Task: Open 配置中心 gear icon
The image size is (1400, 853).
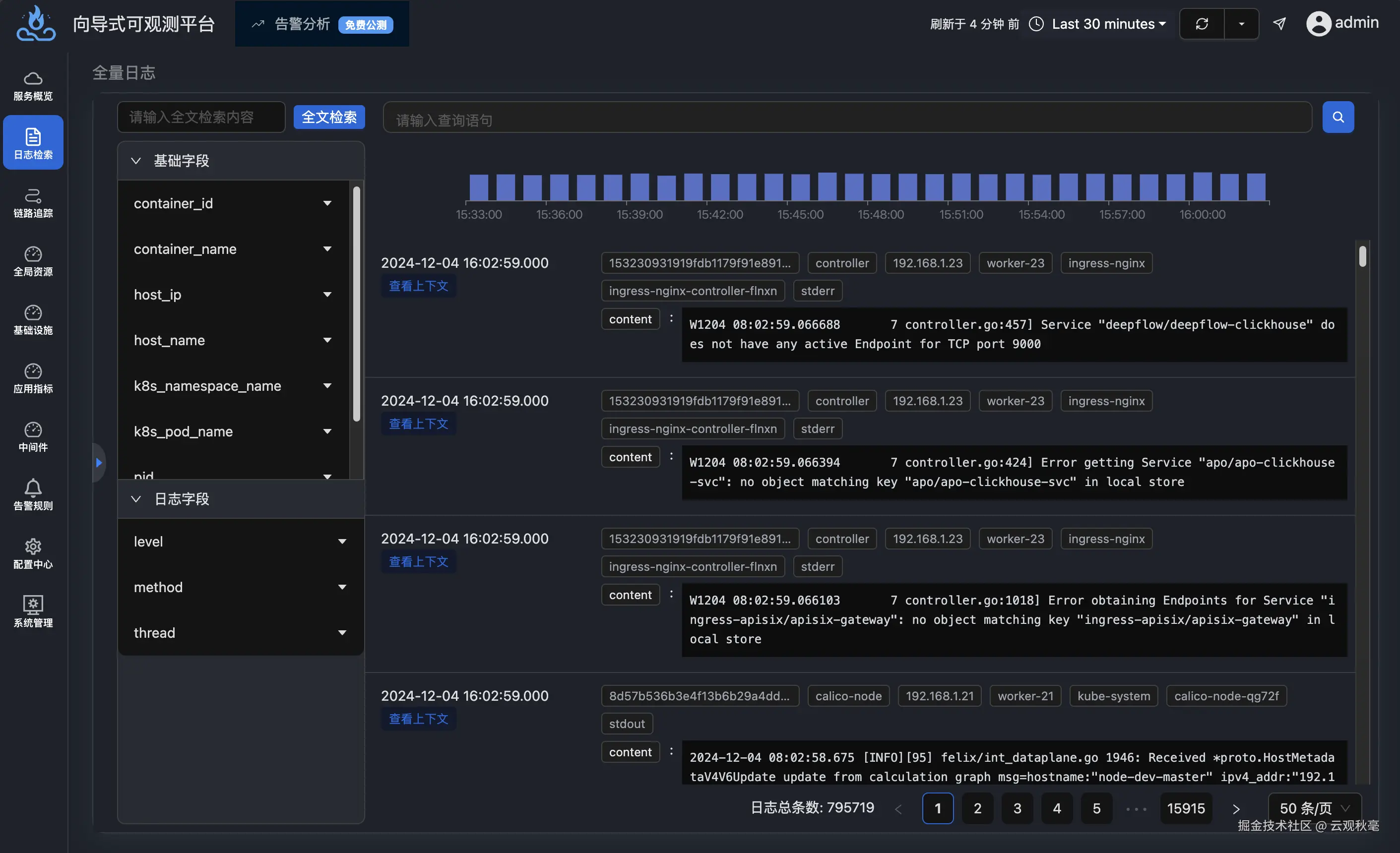Action: point(33,547)
